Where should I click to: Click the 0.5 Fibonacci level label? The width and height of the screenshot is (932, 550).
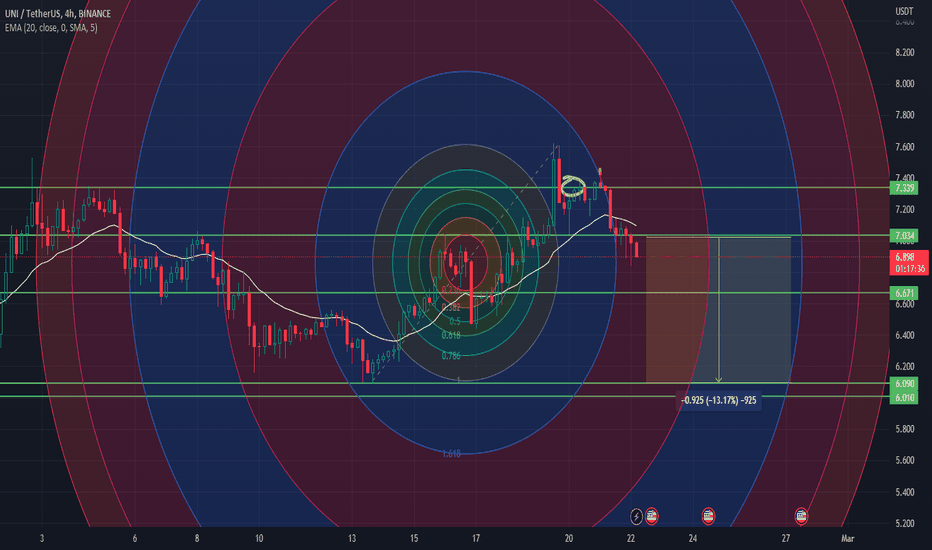click(x=455, y=321)
